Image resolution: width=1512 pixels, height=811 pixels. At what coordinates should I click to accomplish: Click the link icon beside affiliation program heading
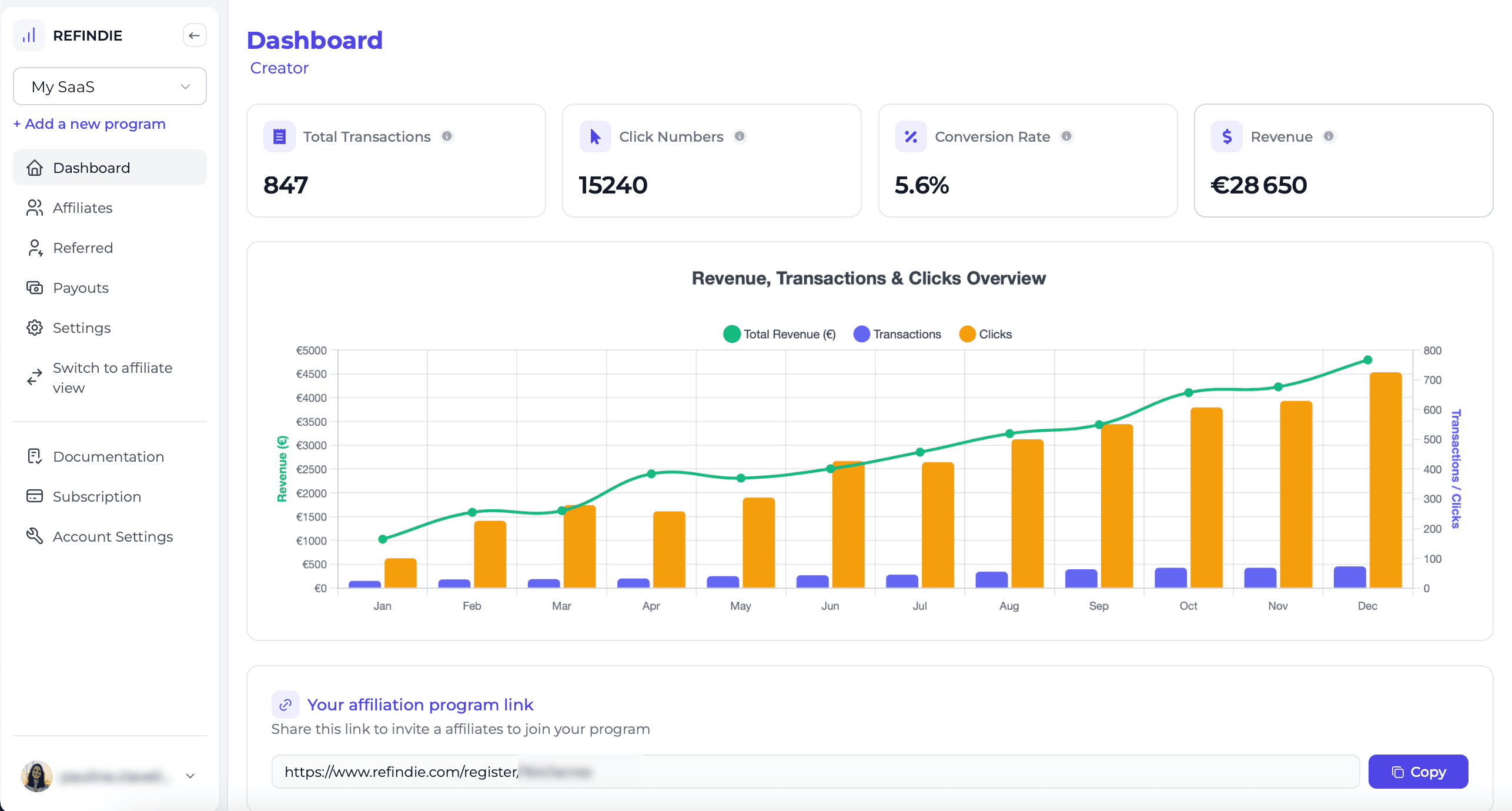(286, 704)
